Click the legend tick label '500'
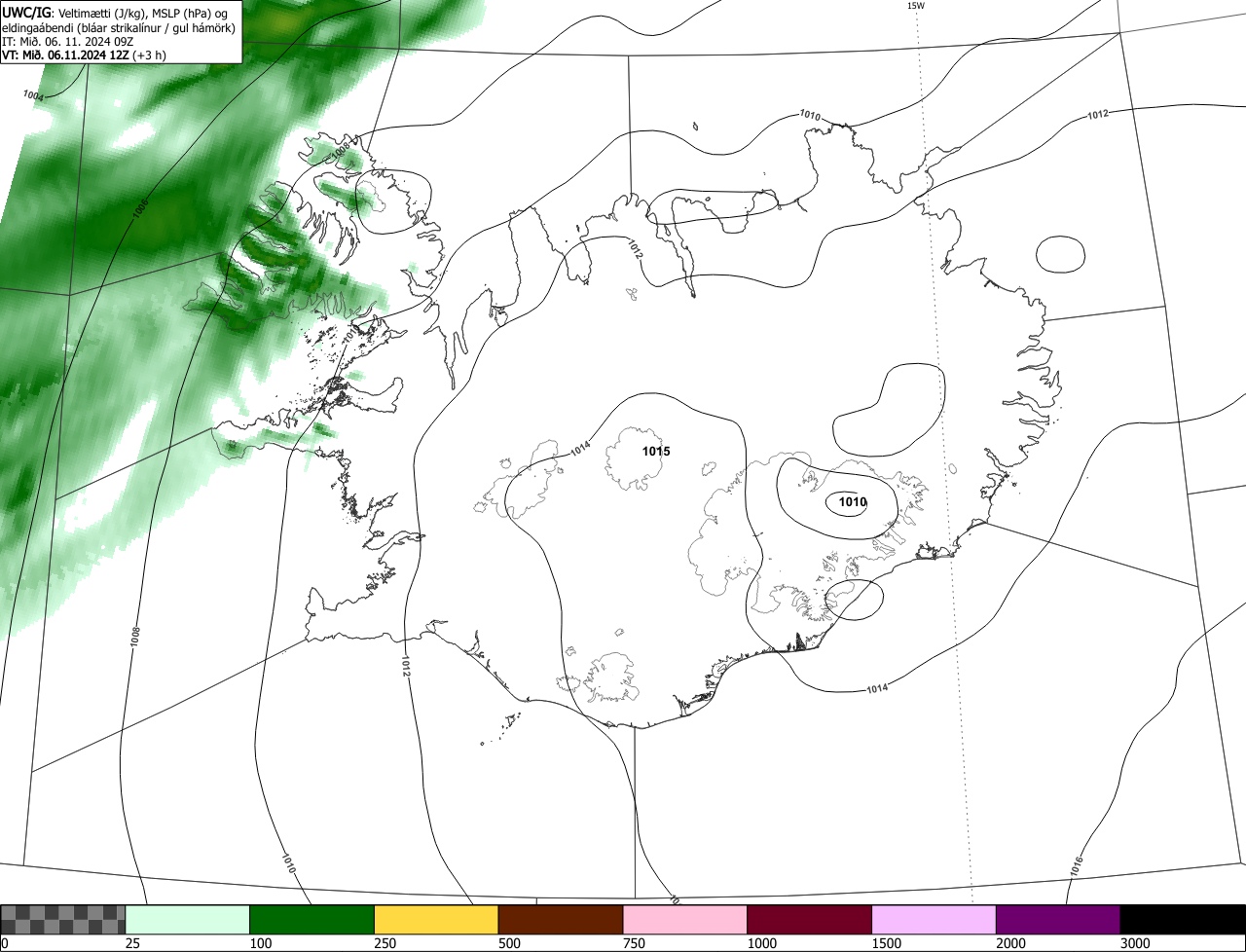 coord(511,943)
